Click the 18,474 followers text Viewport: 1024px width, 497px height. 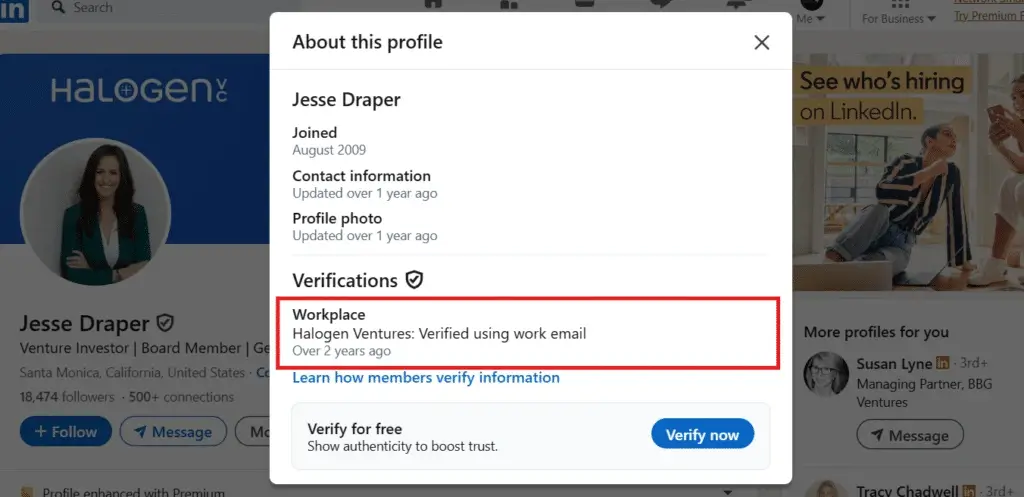[x=67, y=397]
